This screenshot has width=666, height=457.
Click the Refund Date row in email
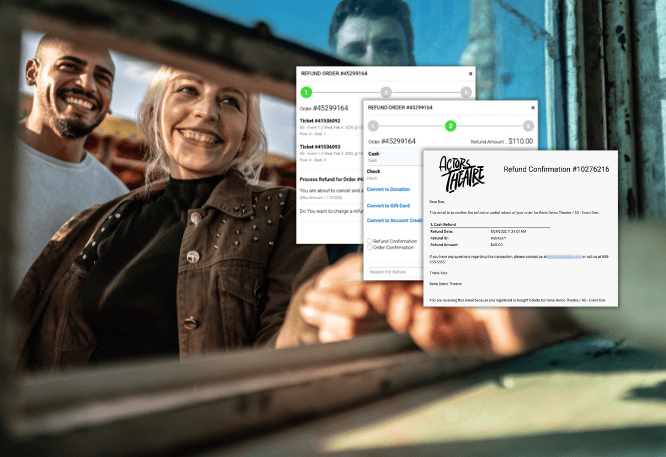478,231
